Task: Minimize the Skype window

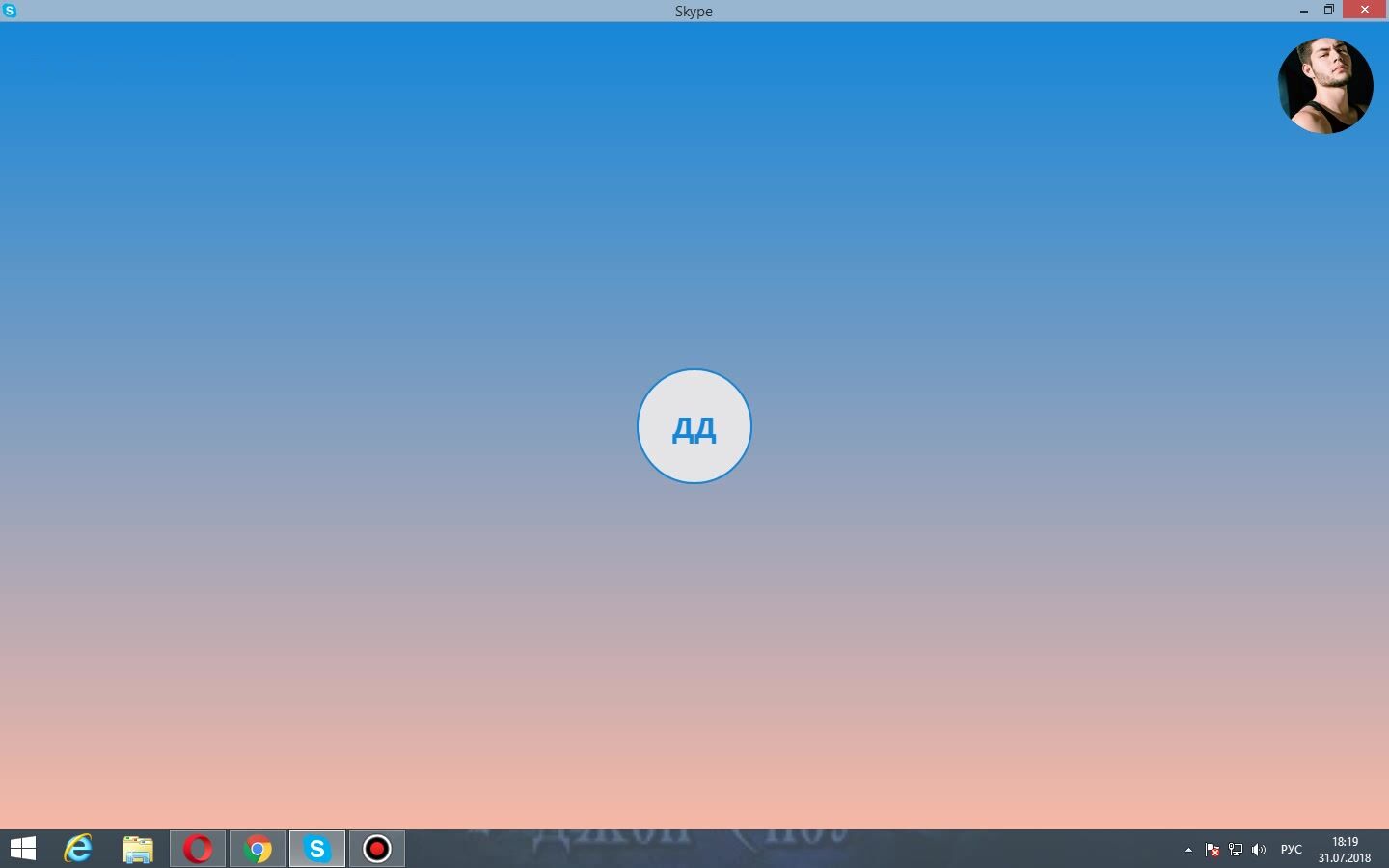Action: pyautogui.click(x=1304, y=10)
